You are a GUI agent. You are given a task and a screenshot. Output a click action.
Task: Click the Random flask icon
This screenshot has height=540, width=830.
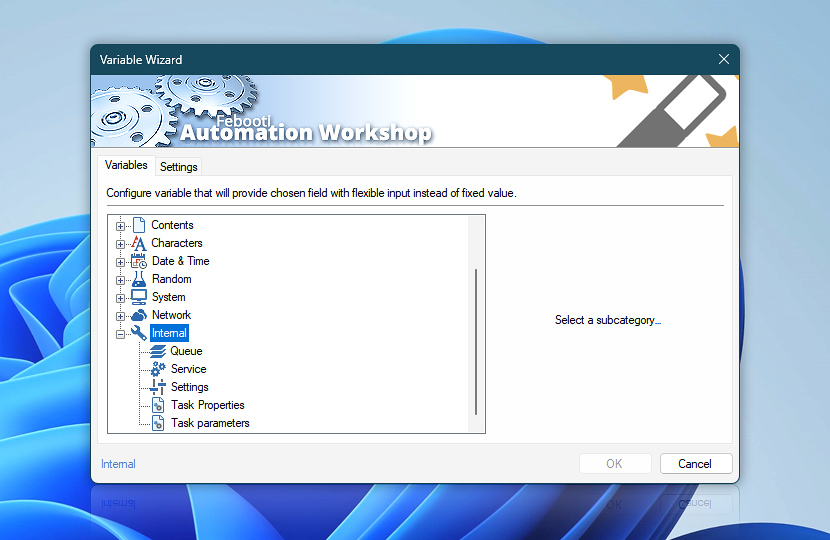[x=139, y=279]
